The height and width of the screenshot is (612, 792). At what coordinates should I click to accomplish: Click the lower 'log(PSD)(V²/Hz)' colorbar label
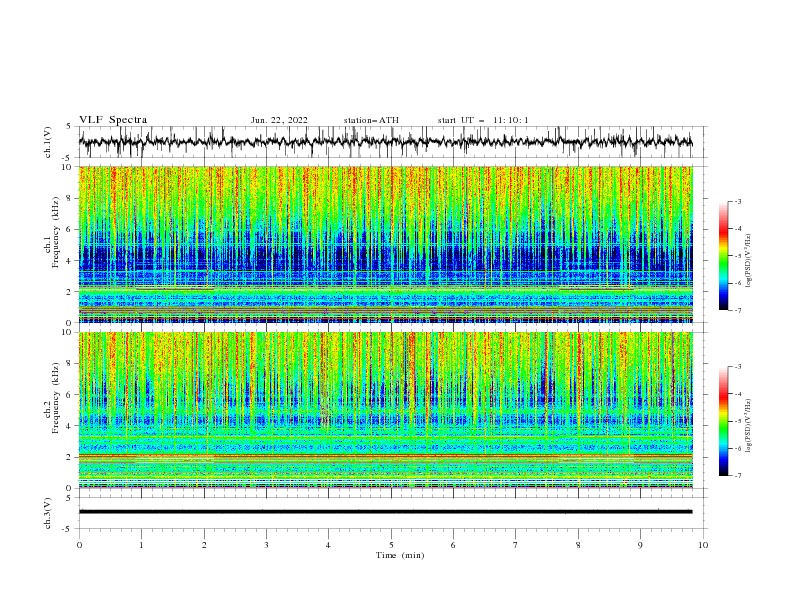(x=749, y=425)
